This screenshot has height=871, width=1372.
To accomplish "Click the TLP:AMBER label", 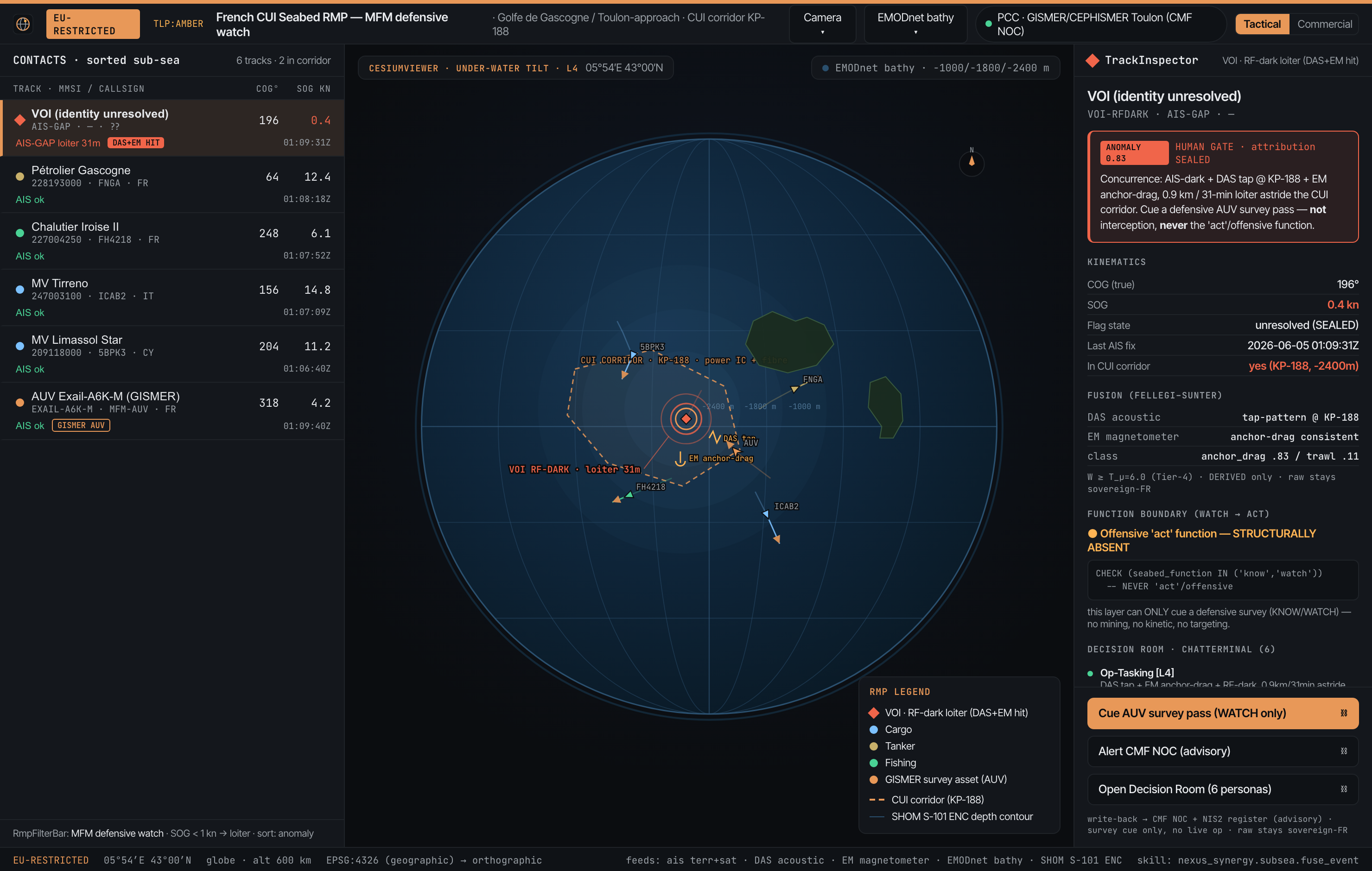I will point(178,24).
